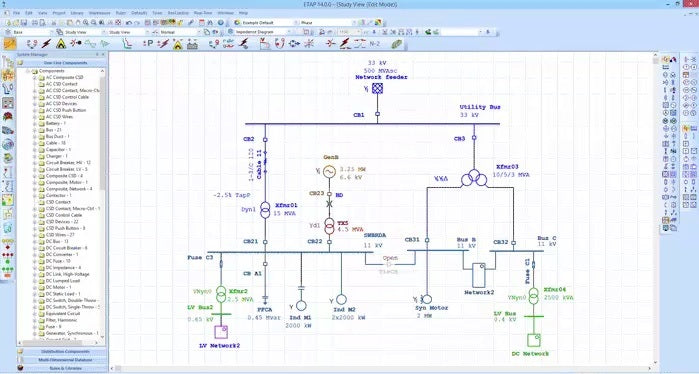Click the blue Help globe icon
Viewport: 699px width, 374px height.
pyautogui.click(x=221, y=22)
